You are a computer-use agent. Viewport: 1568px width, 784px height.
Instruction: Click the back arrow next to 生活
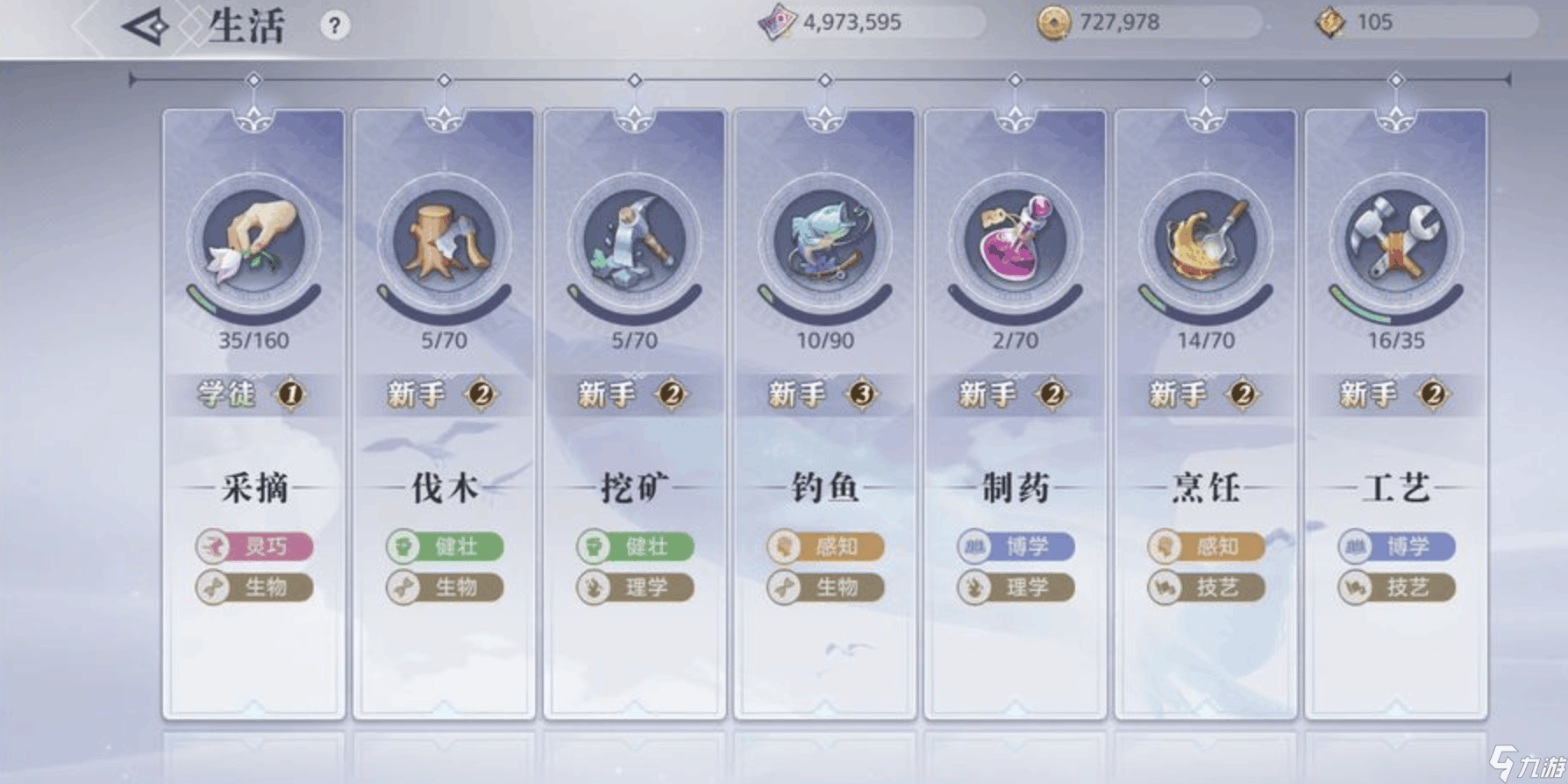click(146, 26)
